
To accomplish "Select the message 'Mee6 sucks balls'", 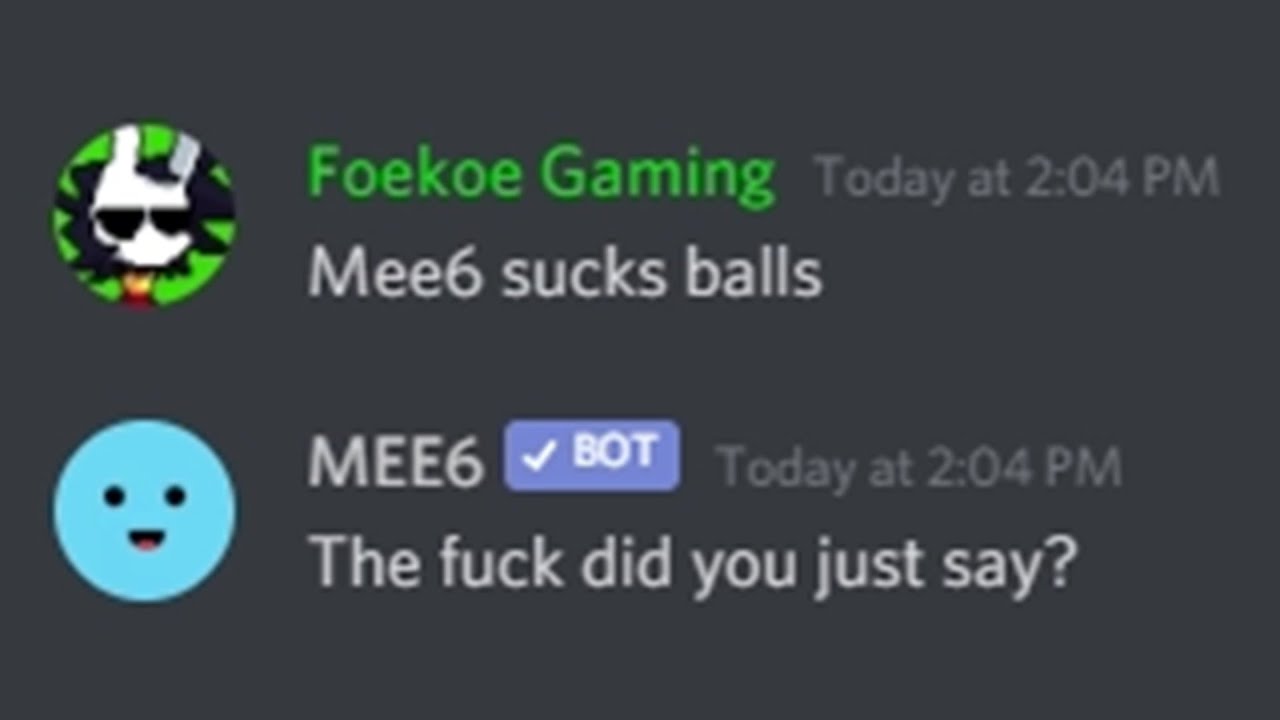I will 565,272.
